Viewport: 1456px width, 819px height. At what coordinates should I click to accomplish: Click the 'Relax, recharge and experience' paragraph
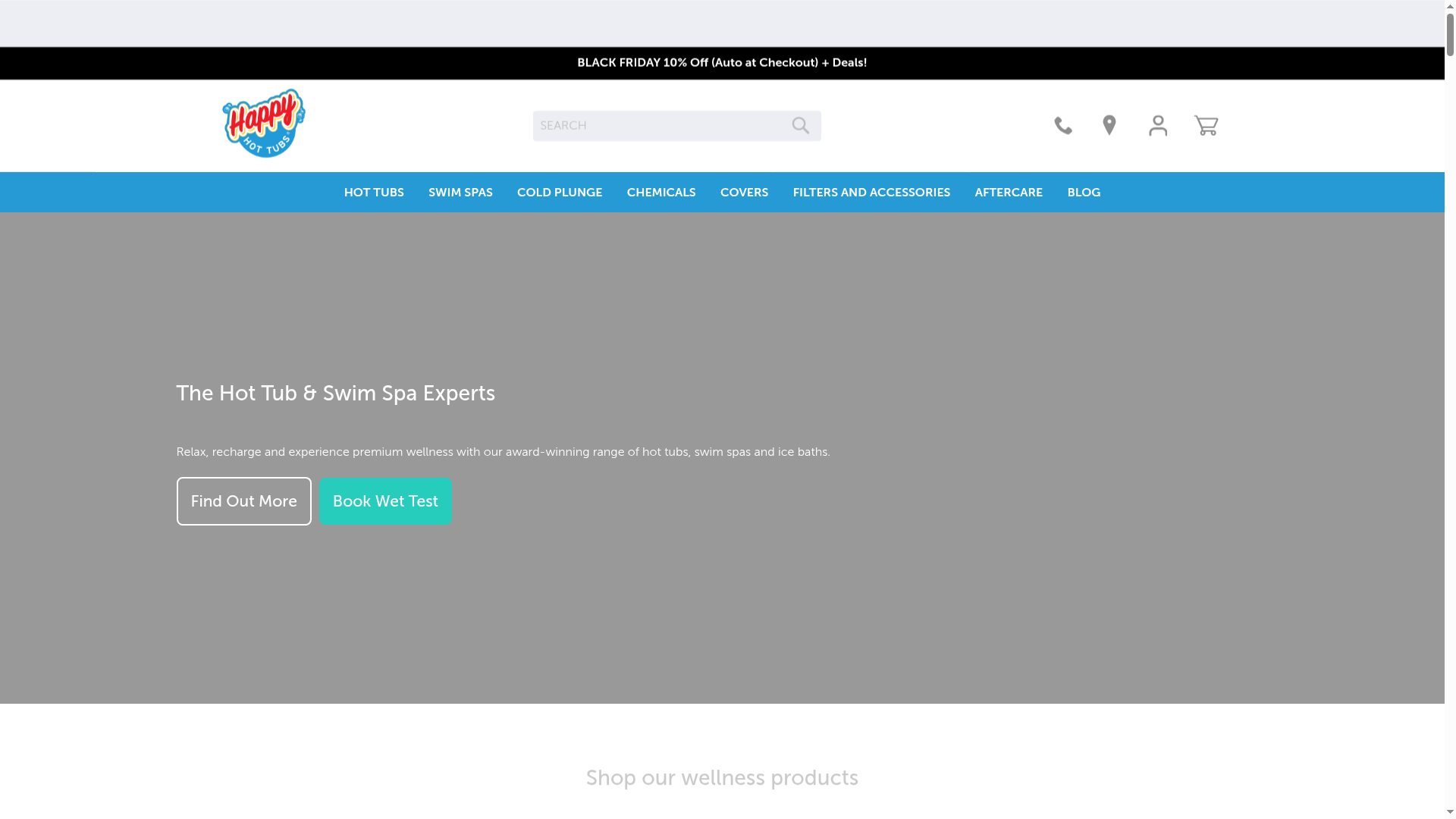pos(504,452)
